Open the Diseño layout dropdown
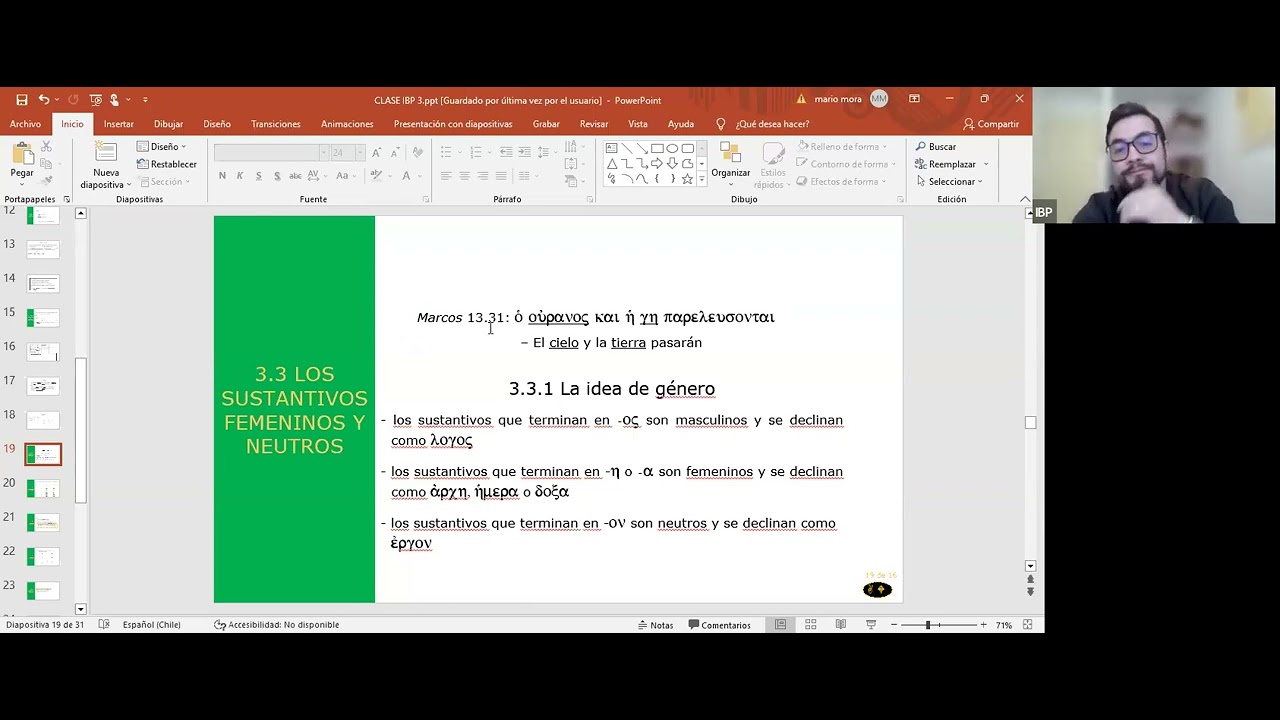This screenshot has width=1280, height=720. click(x=162, y=147)
